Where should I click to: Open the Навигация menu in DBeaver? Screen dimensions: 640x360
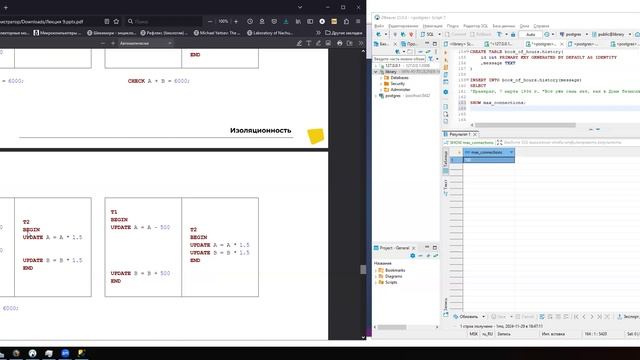[432, 26]
